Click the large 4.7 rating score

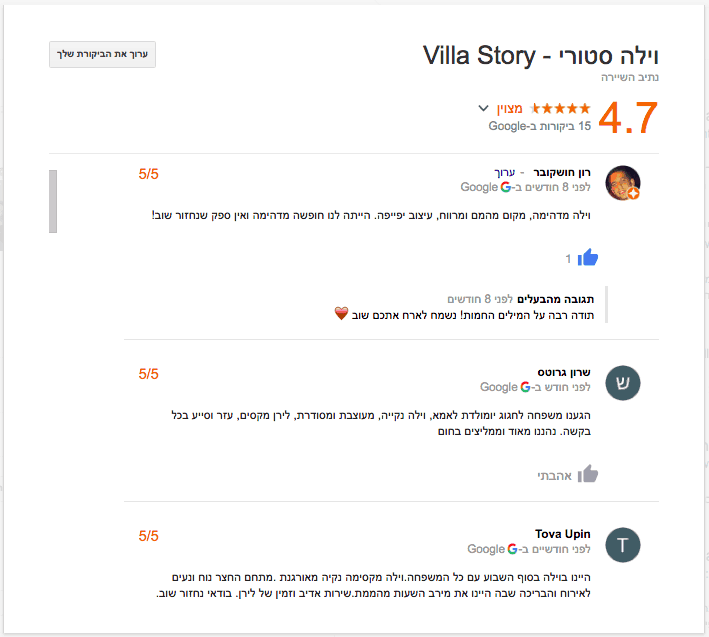click(x=628, y=118)
